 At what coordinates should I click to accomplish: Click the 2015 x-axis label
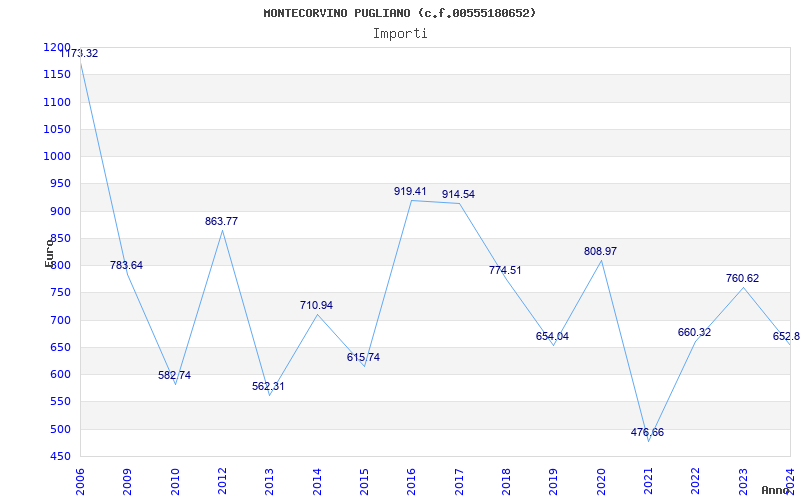coord(364,481)
